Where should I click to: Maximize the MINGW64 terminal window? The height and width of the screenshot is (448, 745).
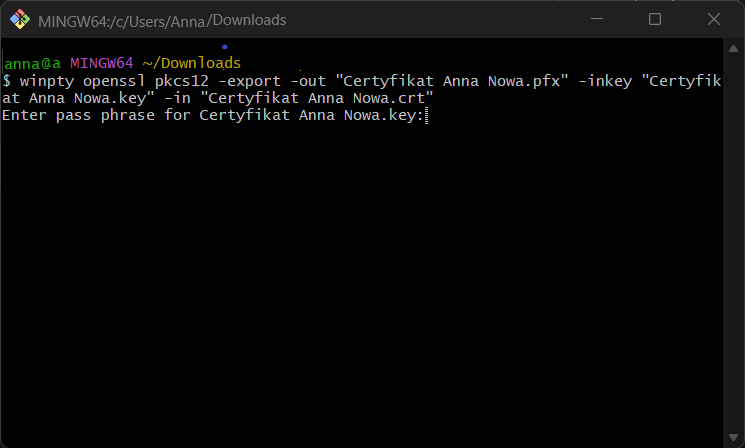coord(655,19)
